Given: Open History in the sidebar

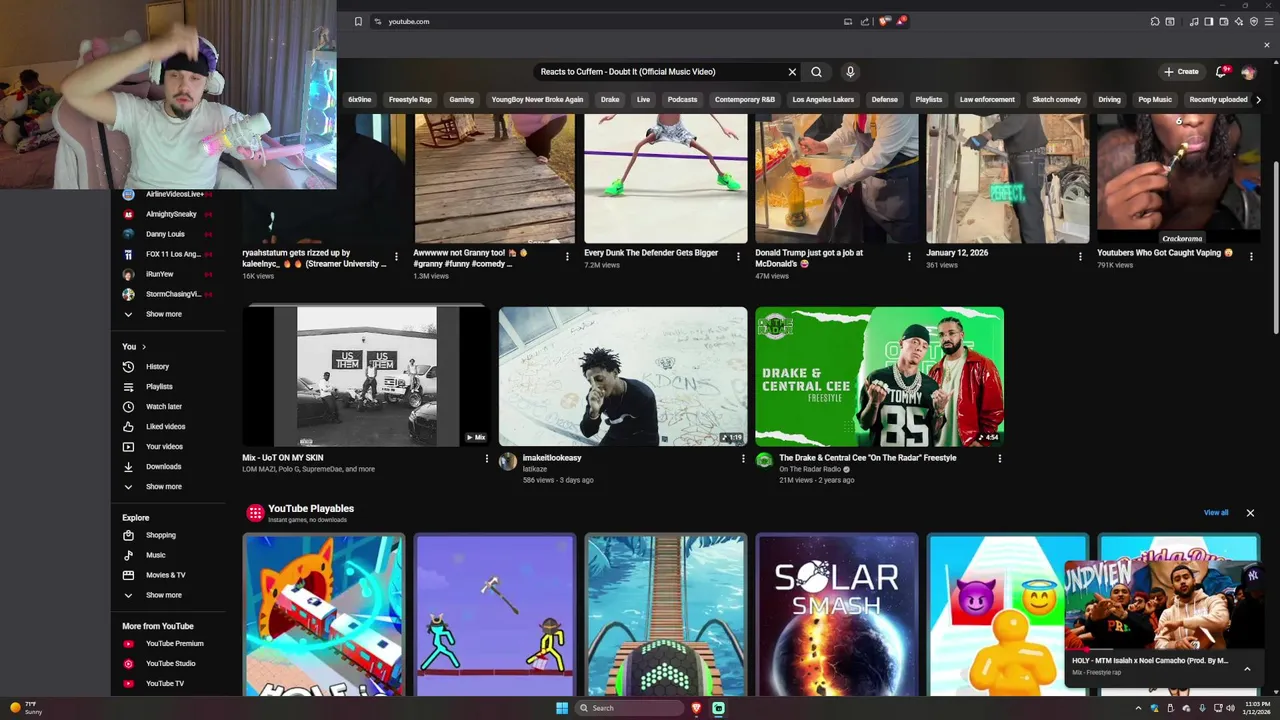Looking at the screenshot, I should click(157, 367).
